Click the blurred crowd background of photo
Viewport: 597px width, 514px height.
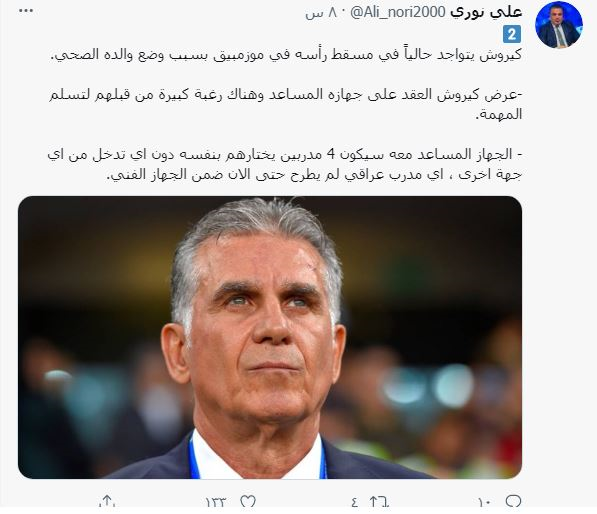point(438,381)
